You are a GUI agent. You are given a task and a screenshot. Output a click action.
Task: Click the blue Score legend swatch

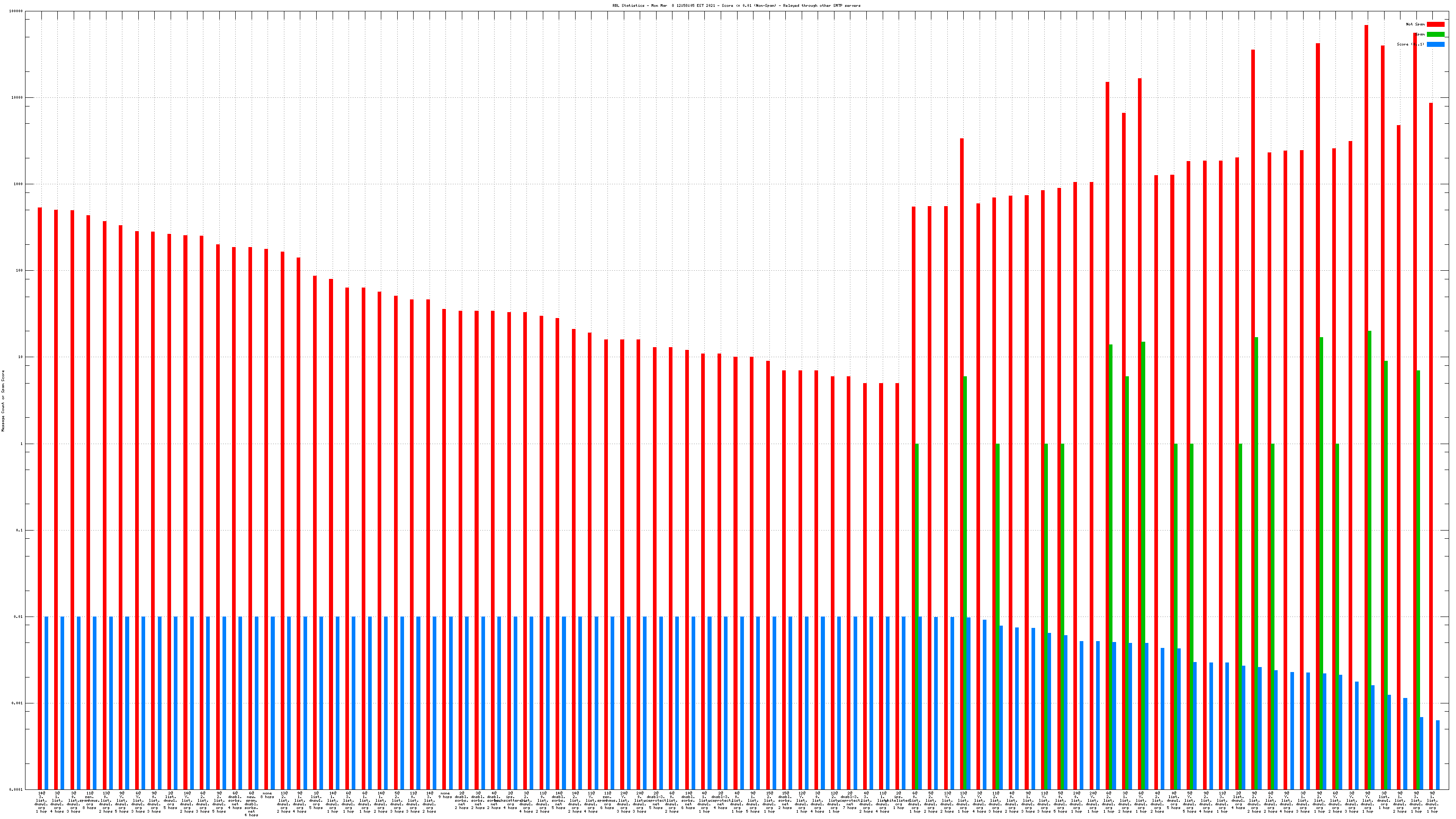click(1435, 44)
